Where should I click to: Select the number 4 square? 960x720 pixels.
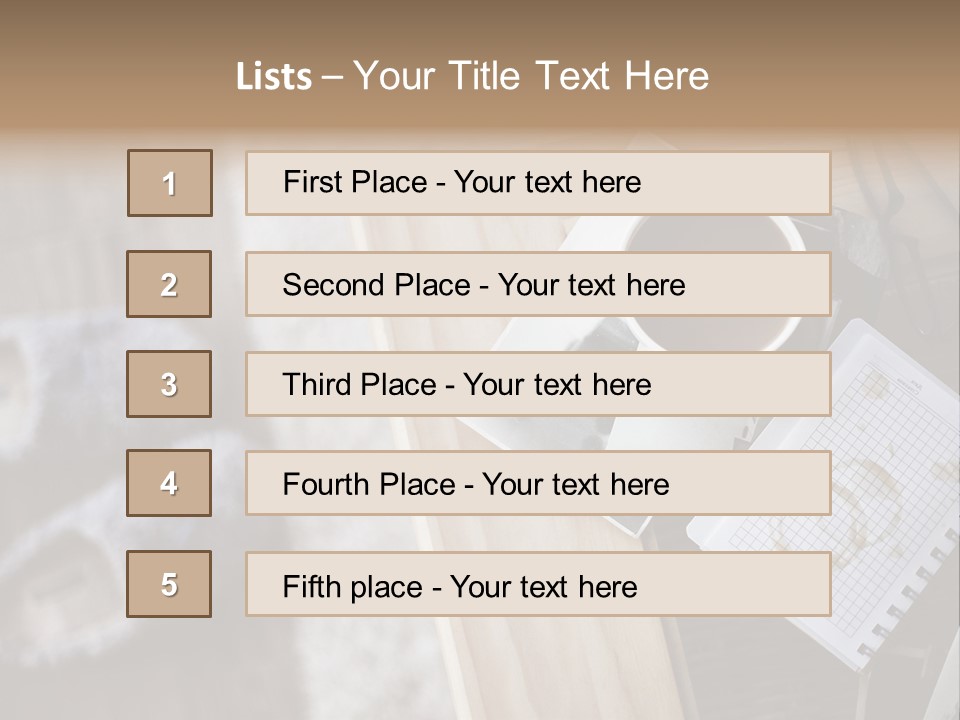[x=169, y=483]
